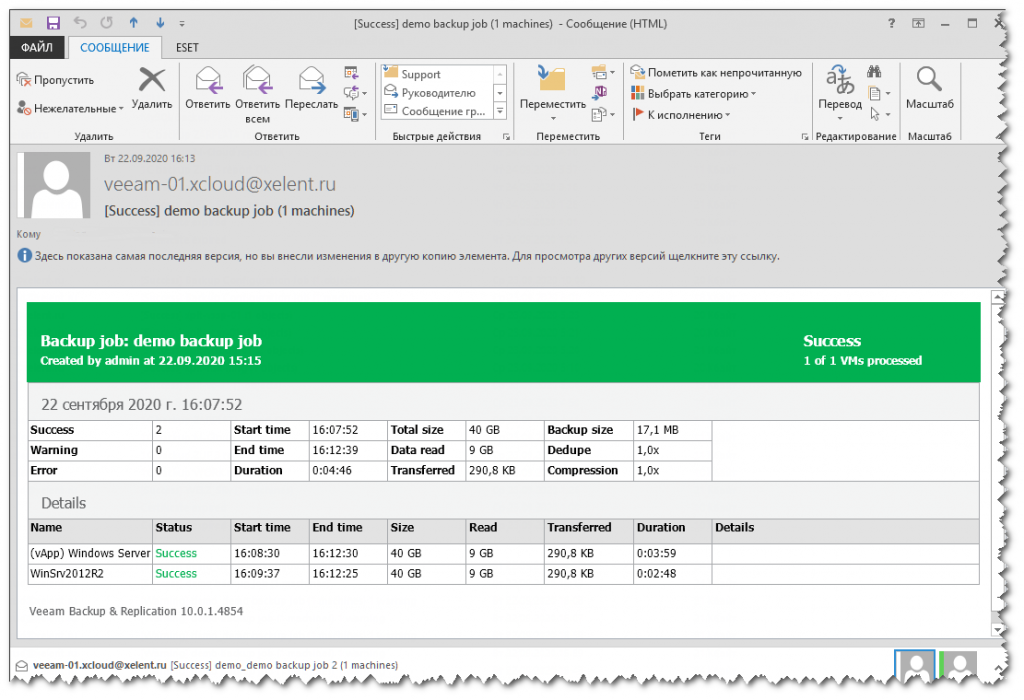This screenshot has height=700, width=1024.
Task: Open Теги dialog launcher
Action: coord(805,136)
